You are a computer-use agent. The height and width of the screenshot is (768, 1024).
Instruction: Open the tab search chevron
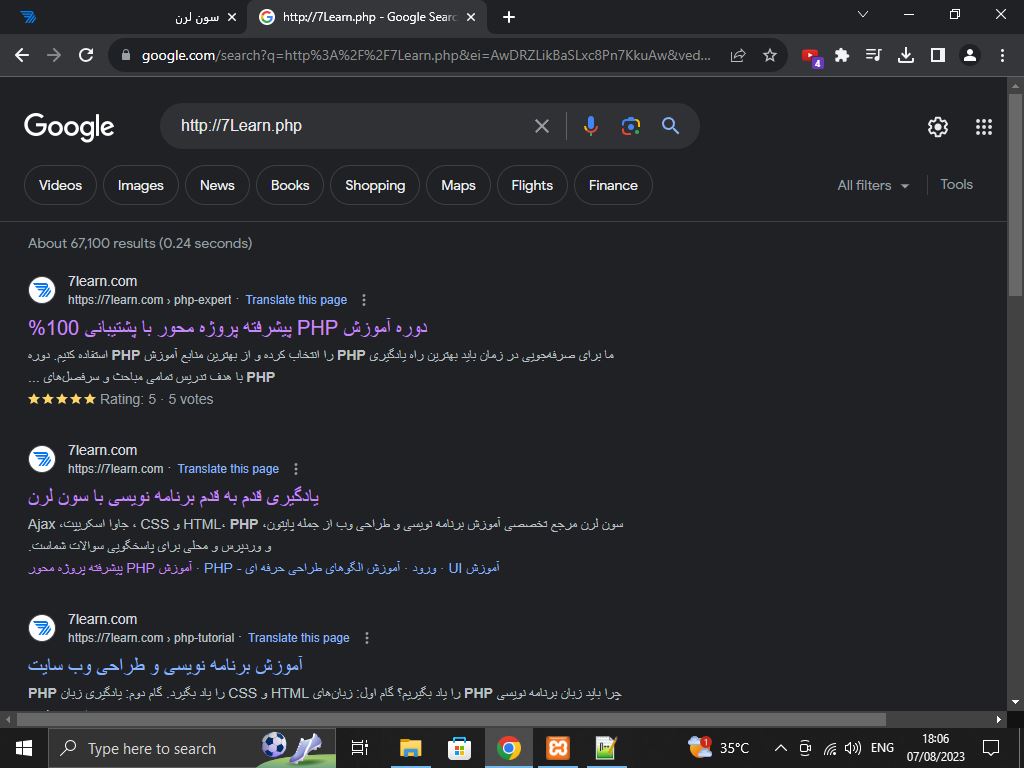(x=863, y=14)
